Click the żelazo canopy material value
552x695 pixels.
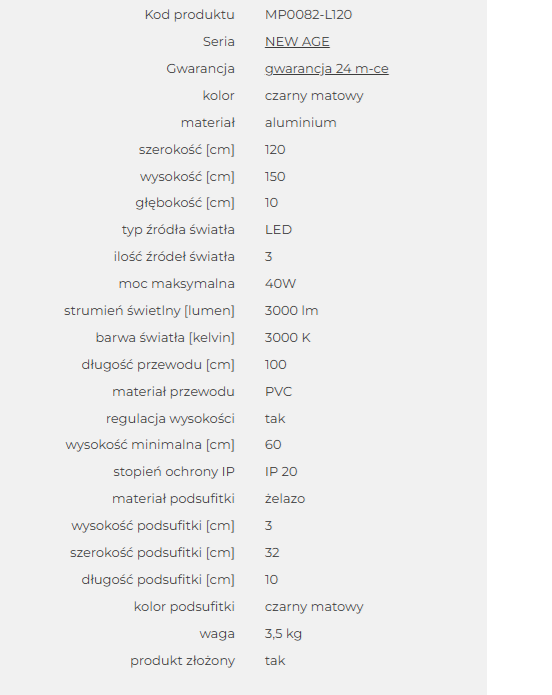285,499
